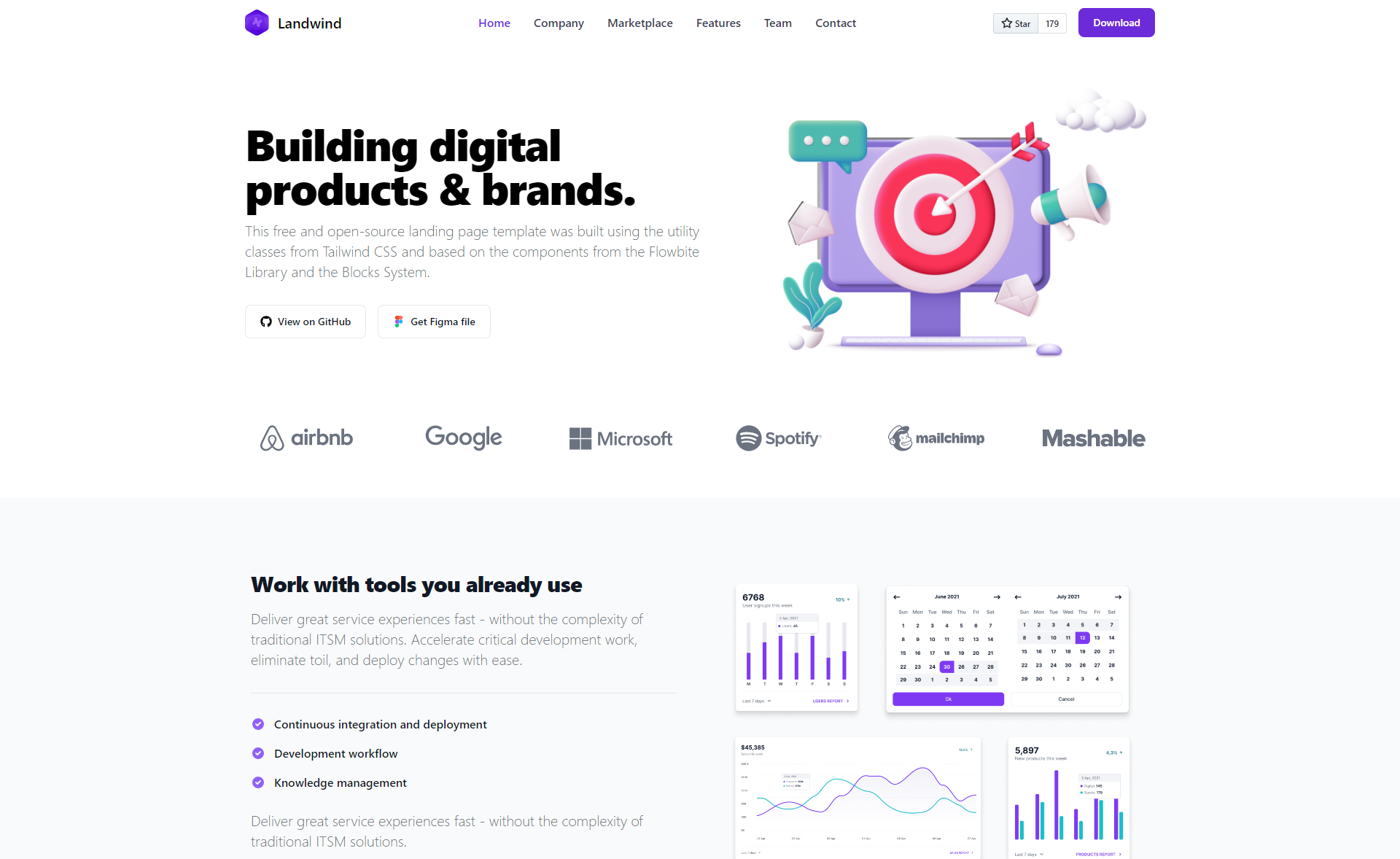Click the Figma icon on Get Figma button
The height and width of the screenshot is (859, 1400).
point(397,321)
